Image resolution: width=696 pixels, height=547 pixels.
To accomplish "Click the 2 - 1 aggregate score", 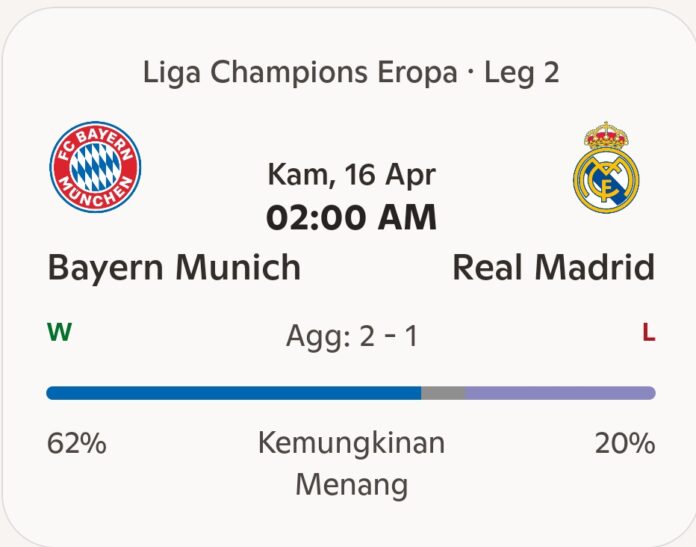I will pos(388,336).
